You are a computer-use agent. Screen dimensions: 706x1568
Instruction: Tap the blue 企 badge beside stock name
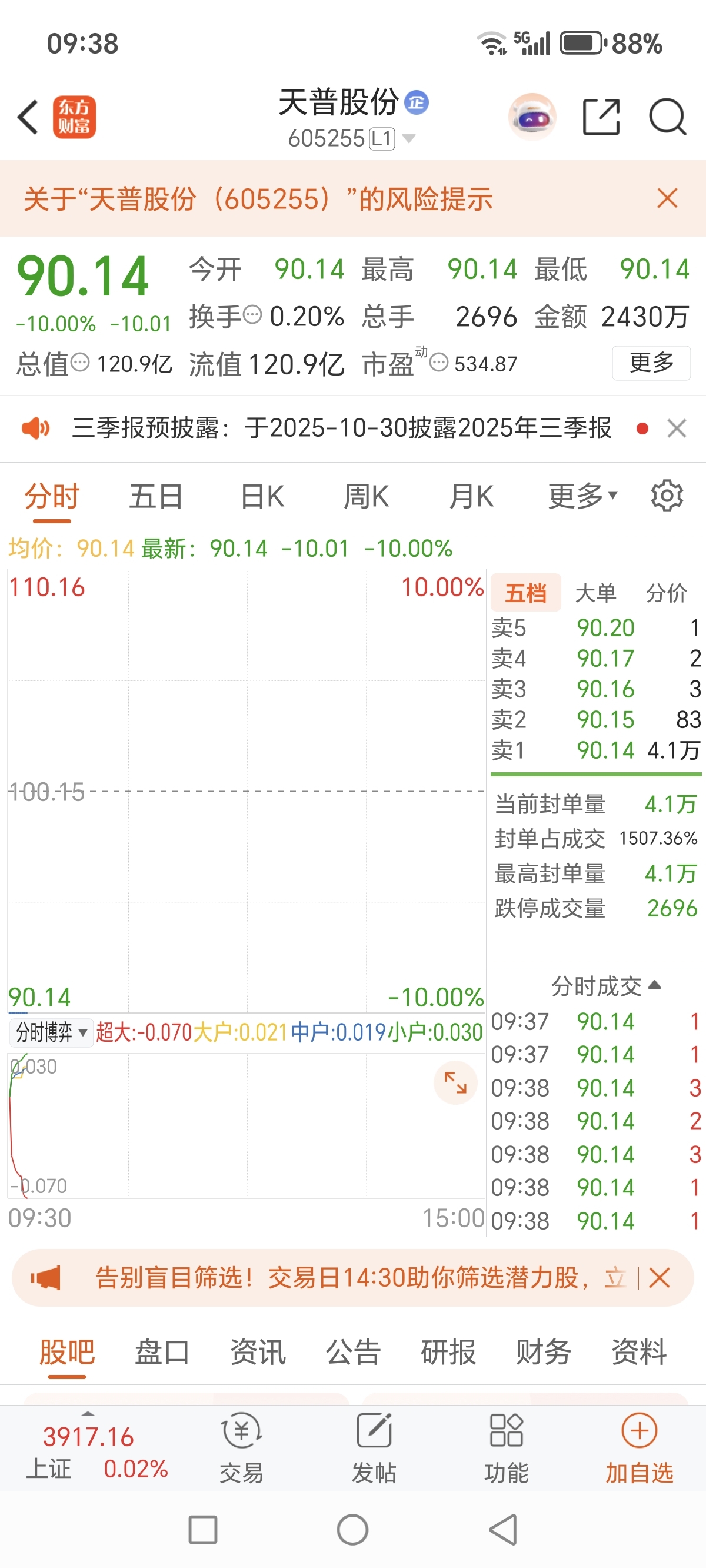pos(417,102)
